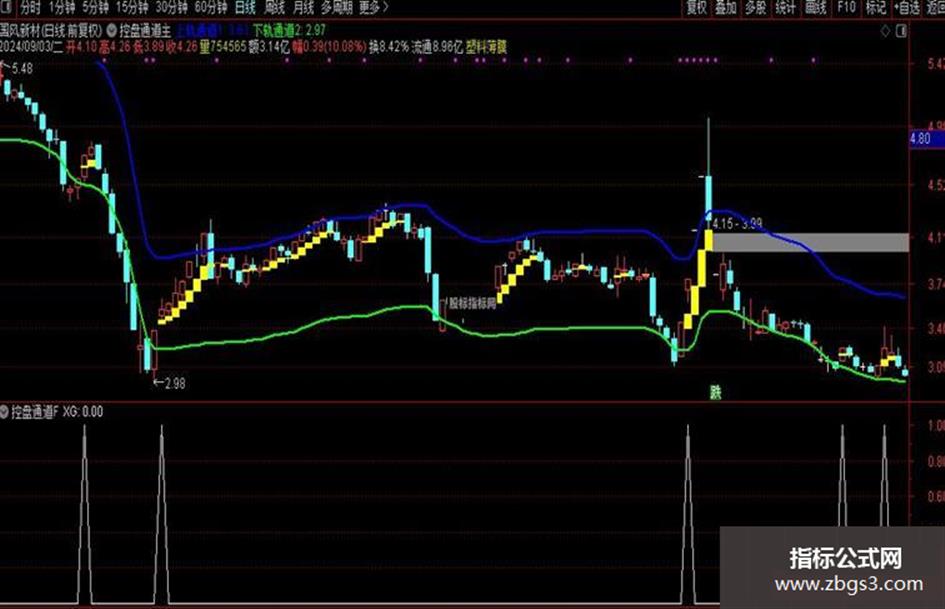
Task: Click the 叠加 overlay button
Action: point(726,8)
